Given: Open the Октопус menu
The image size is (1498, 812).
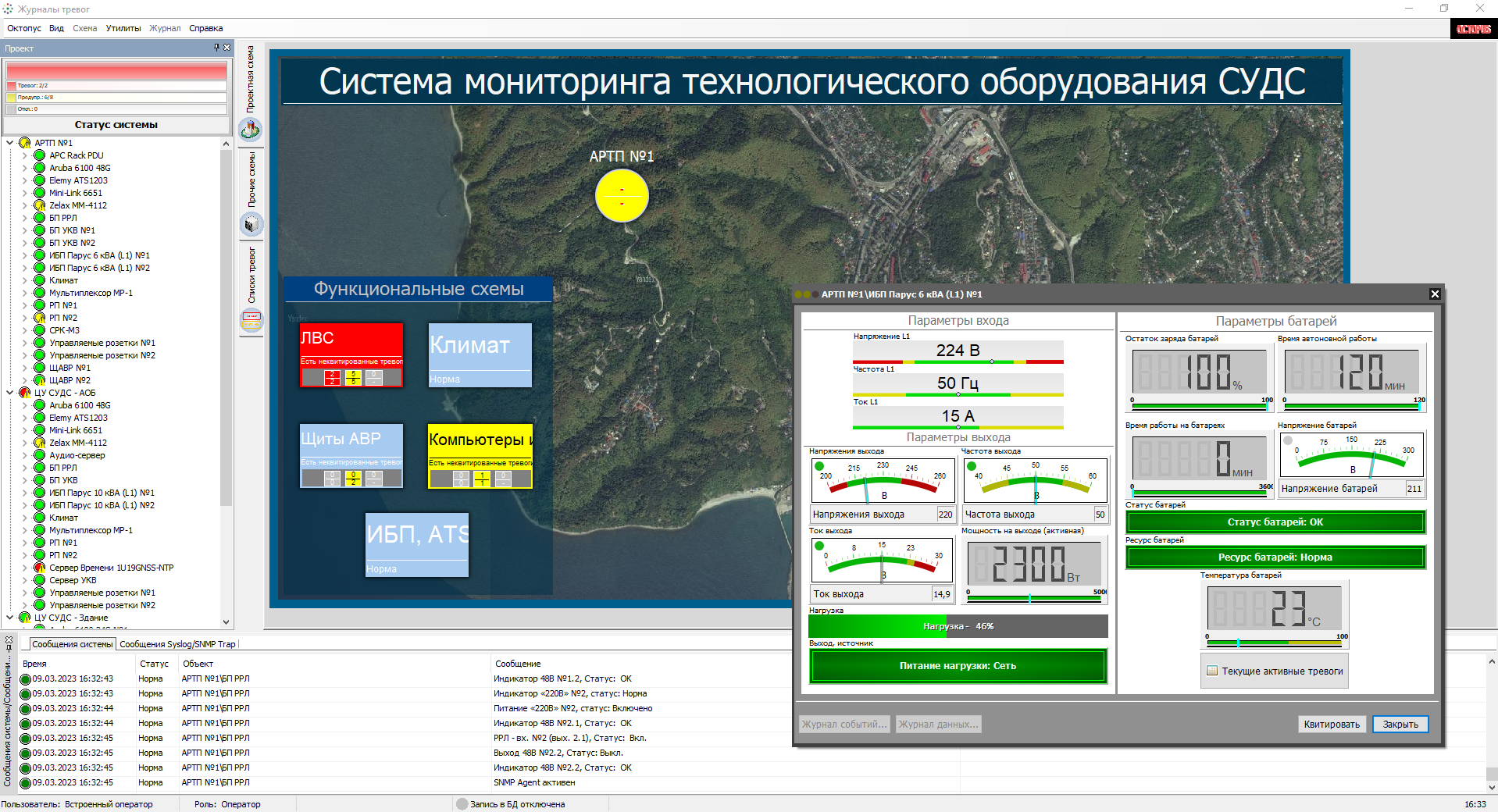Looking at the screenshot, I should (x=24, y=28).
